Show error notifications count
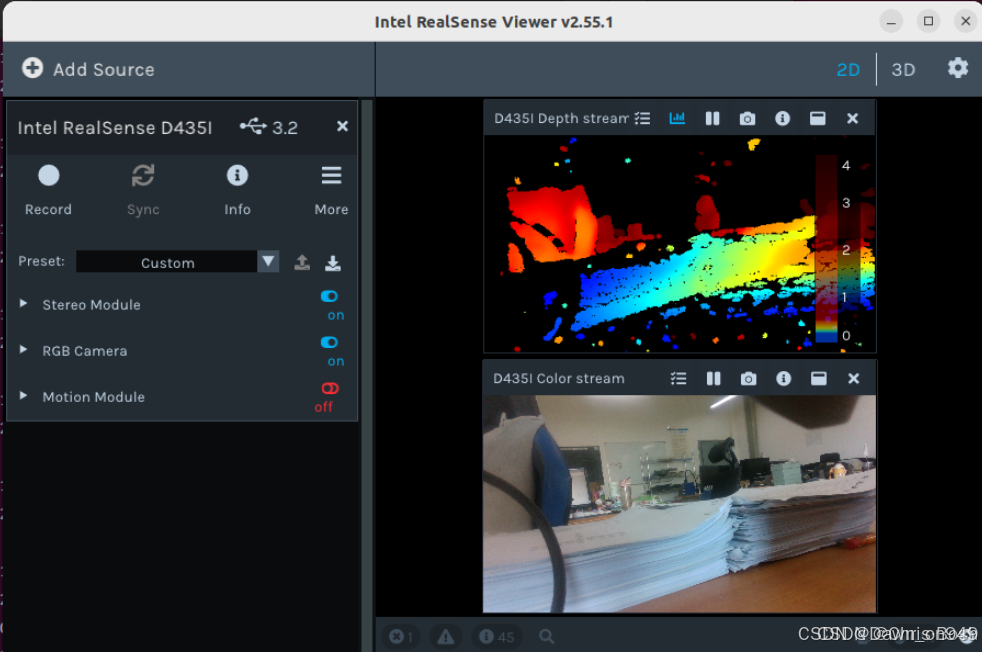 (x=401, y=637)
